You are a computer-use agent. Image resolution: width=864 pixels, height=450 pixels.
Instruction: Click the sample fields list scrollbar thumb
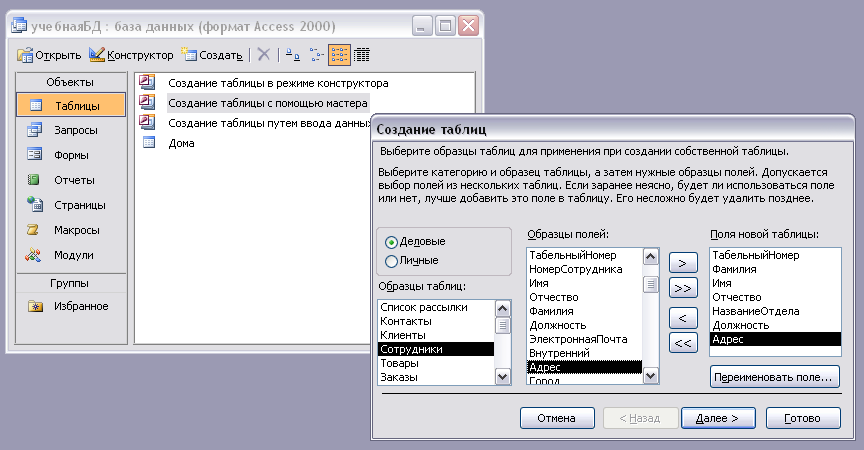coord(651,284)
